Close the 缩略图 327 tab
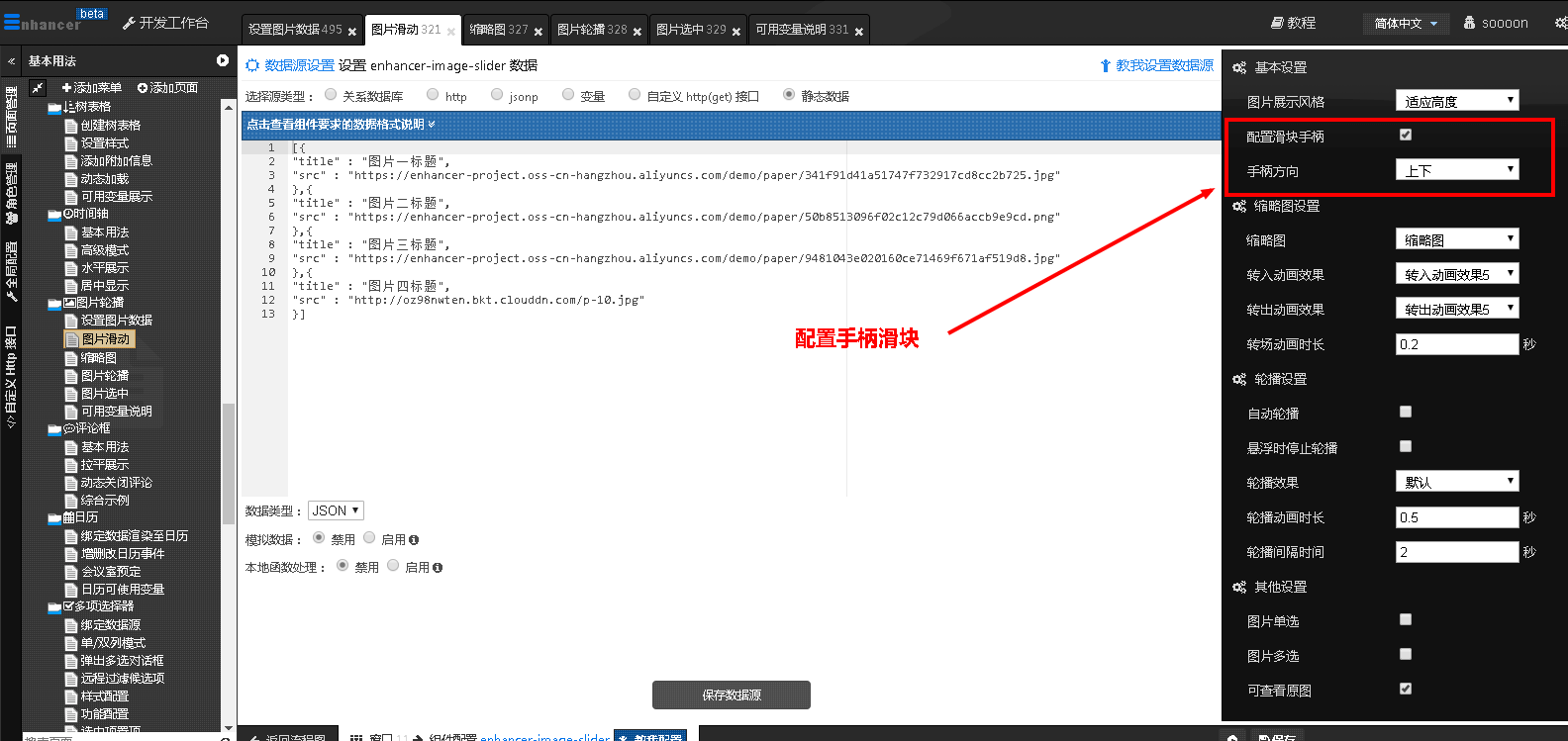 pyautogui.click(x=539, y=32)
